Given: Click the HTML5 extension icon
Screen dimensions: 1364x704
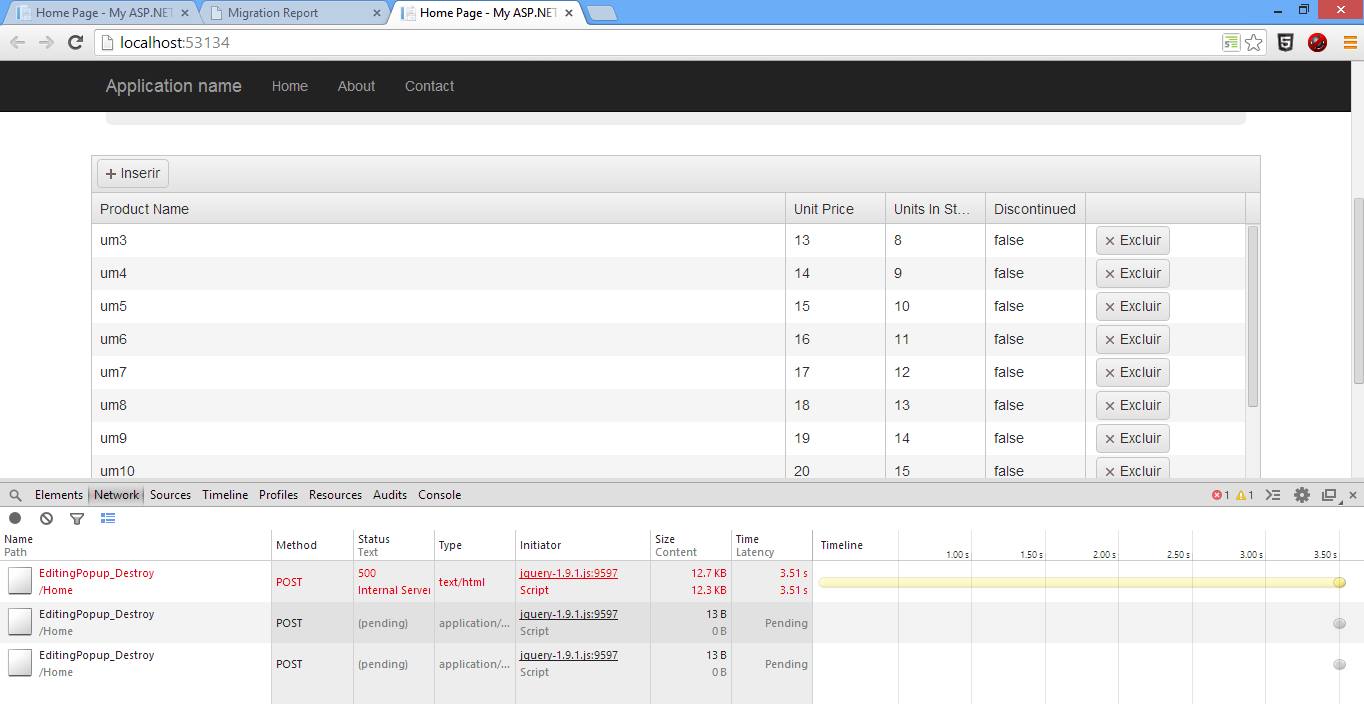Looking at the screenshot, I should point(1286,42).
